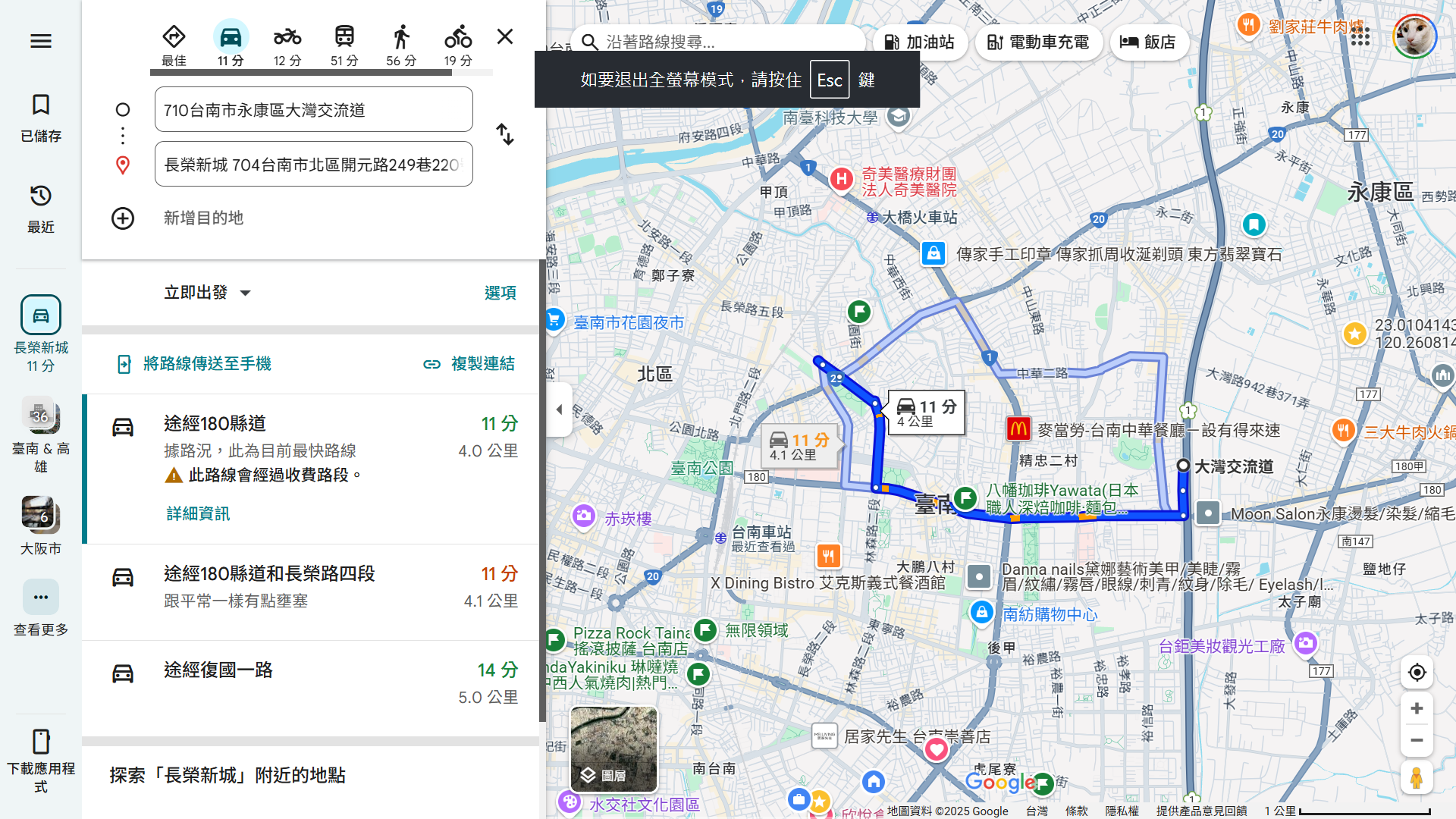Click the saved teal bookmark map pin
Viewport: 1456px width, 819px height.
click(x=1254, y=225)
